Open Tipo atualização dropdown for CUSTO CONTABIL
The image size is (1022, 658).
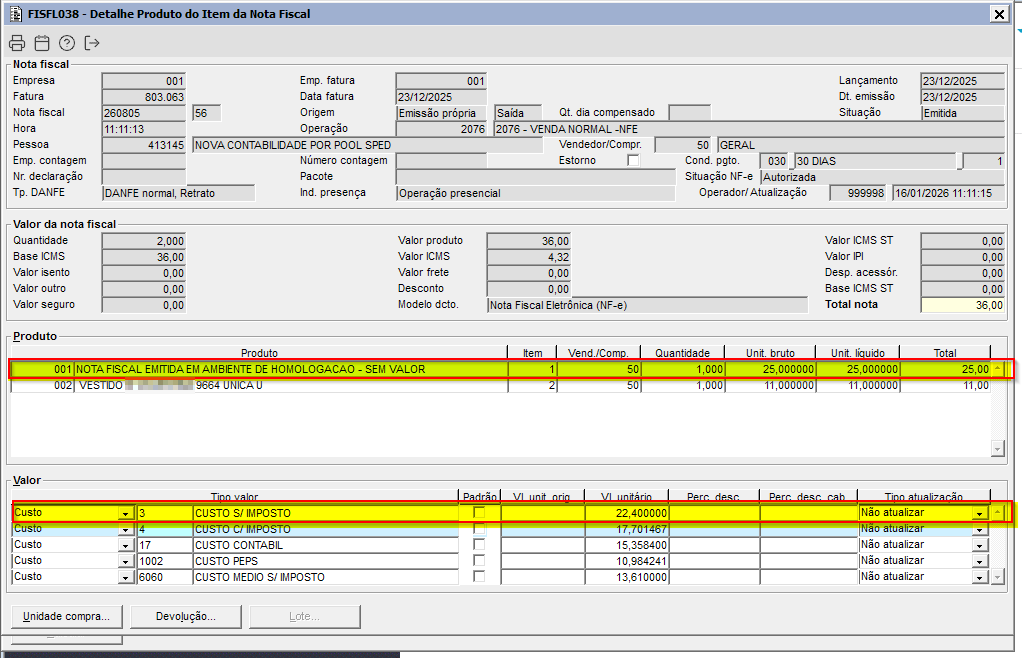coord(980,545)
